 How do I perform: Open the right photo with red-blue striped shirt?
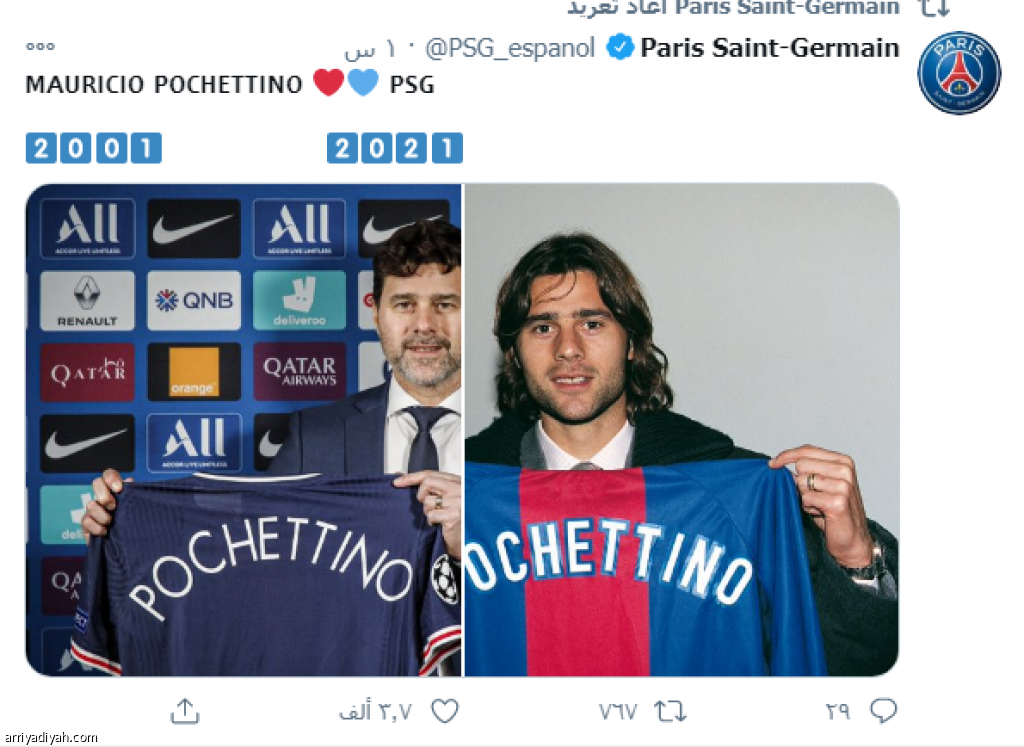click(x=682, y=430)
